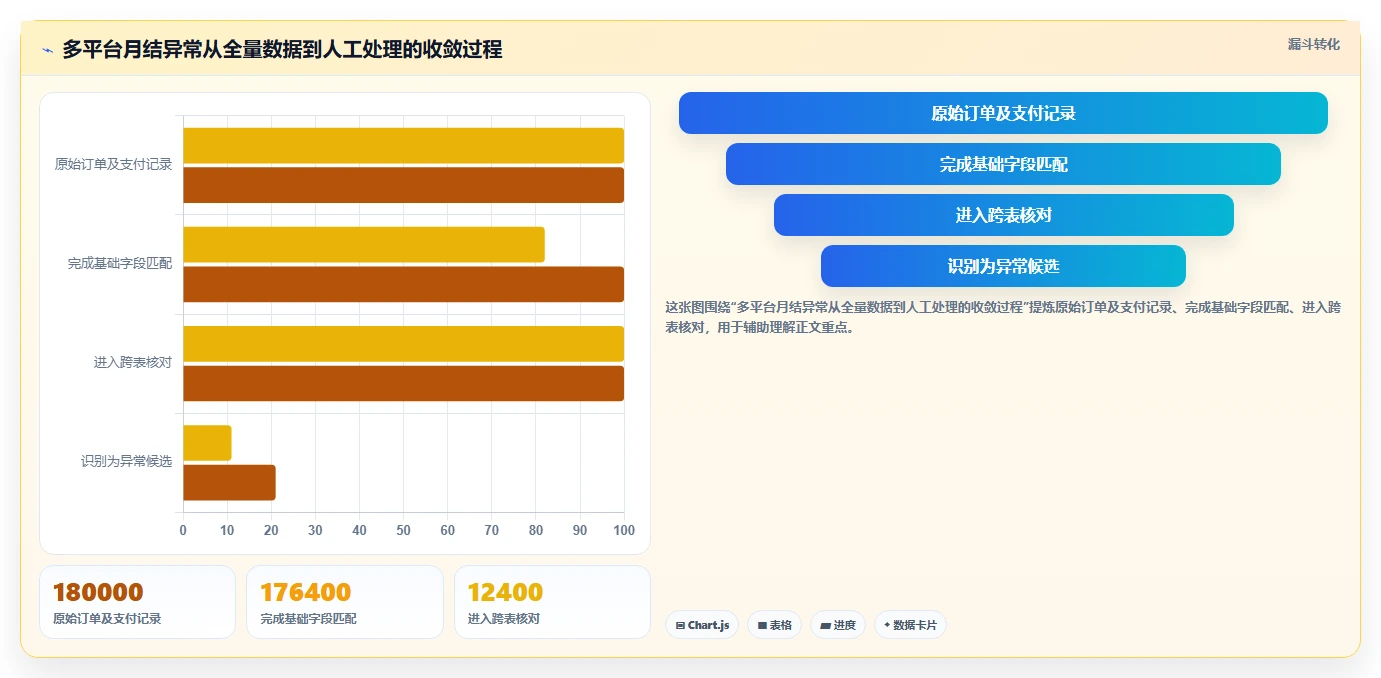Viewport: 1381px width, 678px height.
Task: Click y-axis label 原始订单及支付记录 in chart
Action: click(x=113, y=164)
